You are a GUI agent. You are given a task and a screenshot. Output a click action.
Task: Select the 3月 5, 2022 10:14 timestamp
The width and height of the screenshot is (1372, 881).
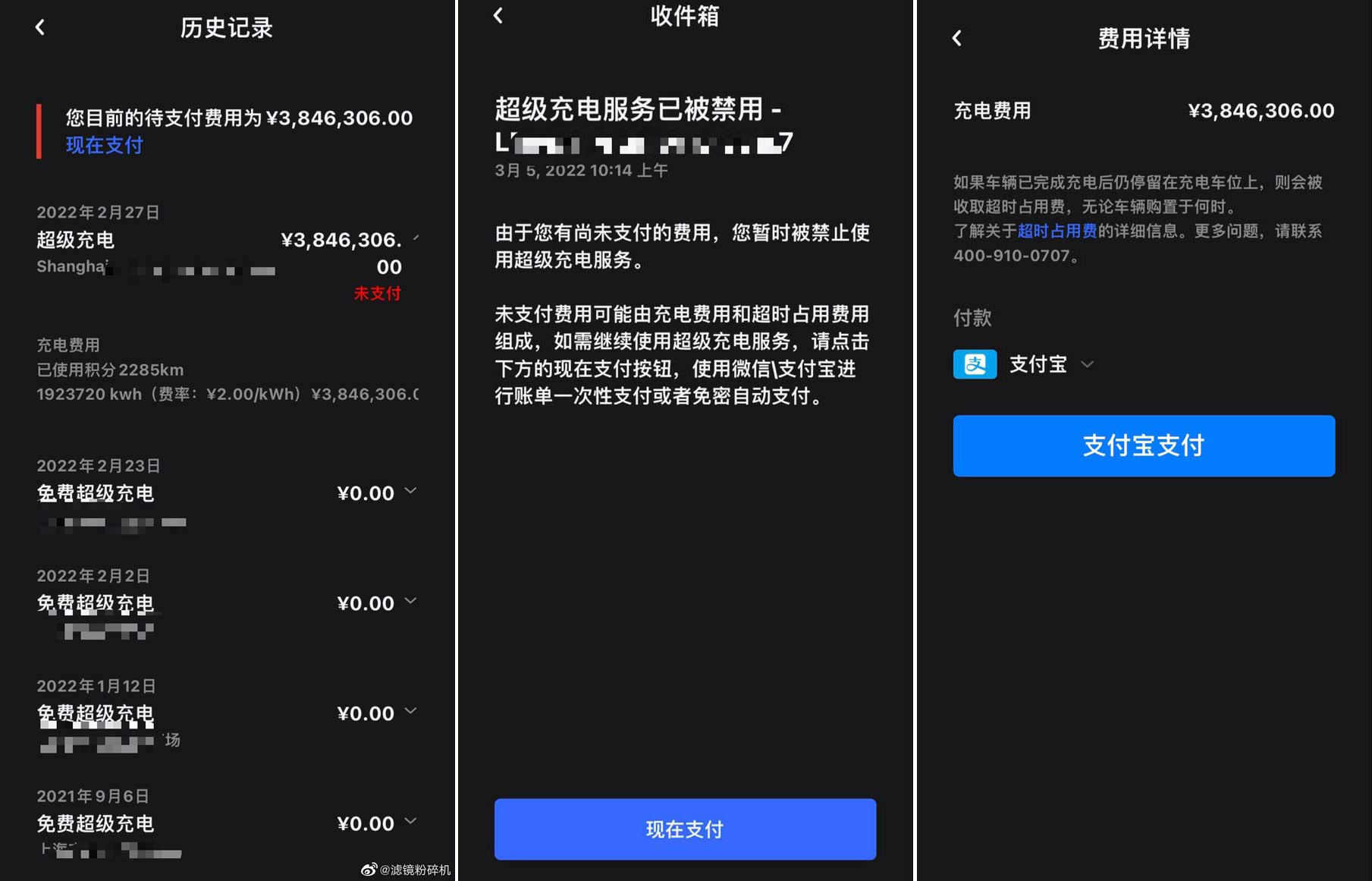click(581, 170)
